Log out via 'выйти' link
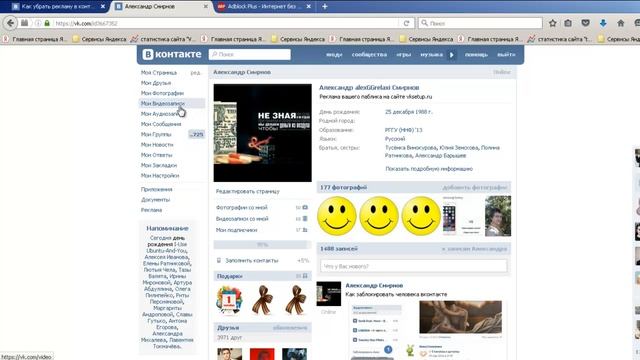This screenshot has height=360, width=640. click(506, 54)
